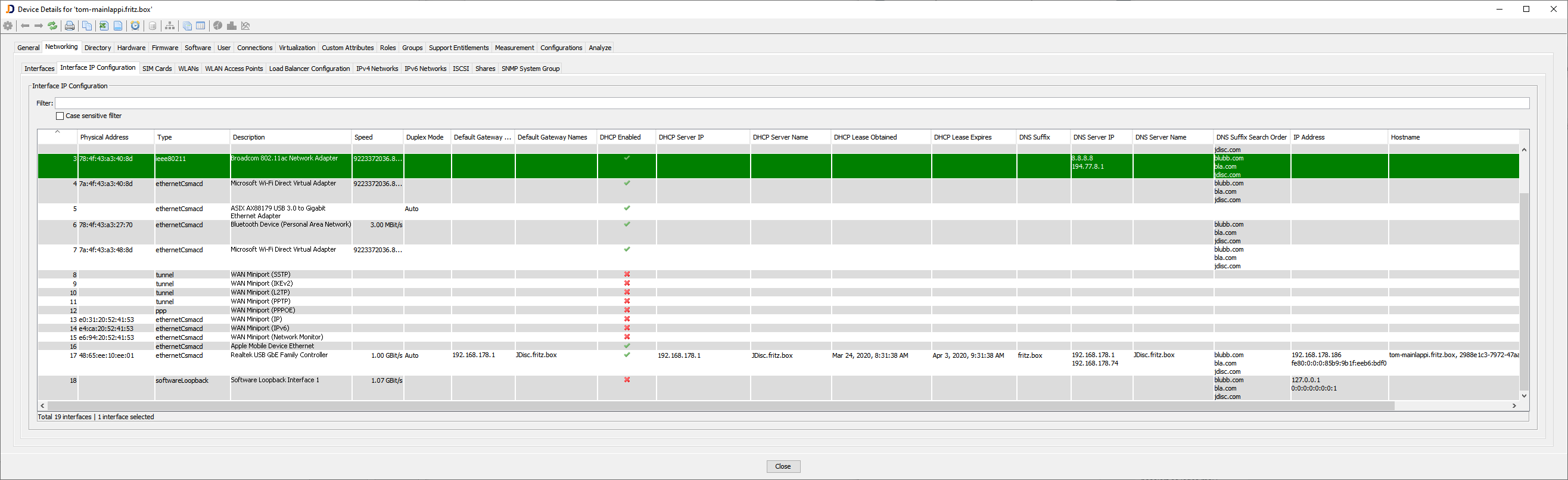Click the MAC address 78:4f:43:a3:27:70

pyautogui.click(x=106, y=225)
